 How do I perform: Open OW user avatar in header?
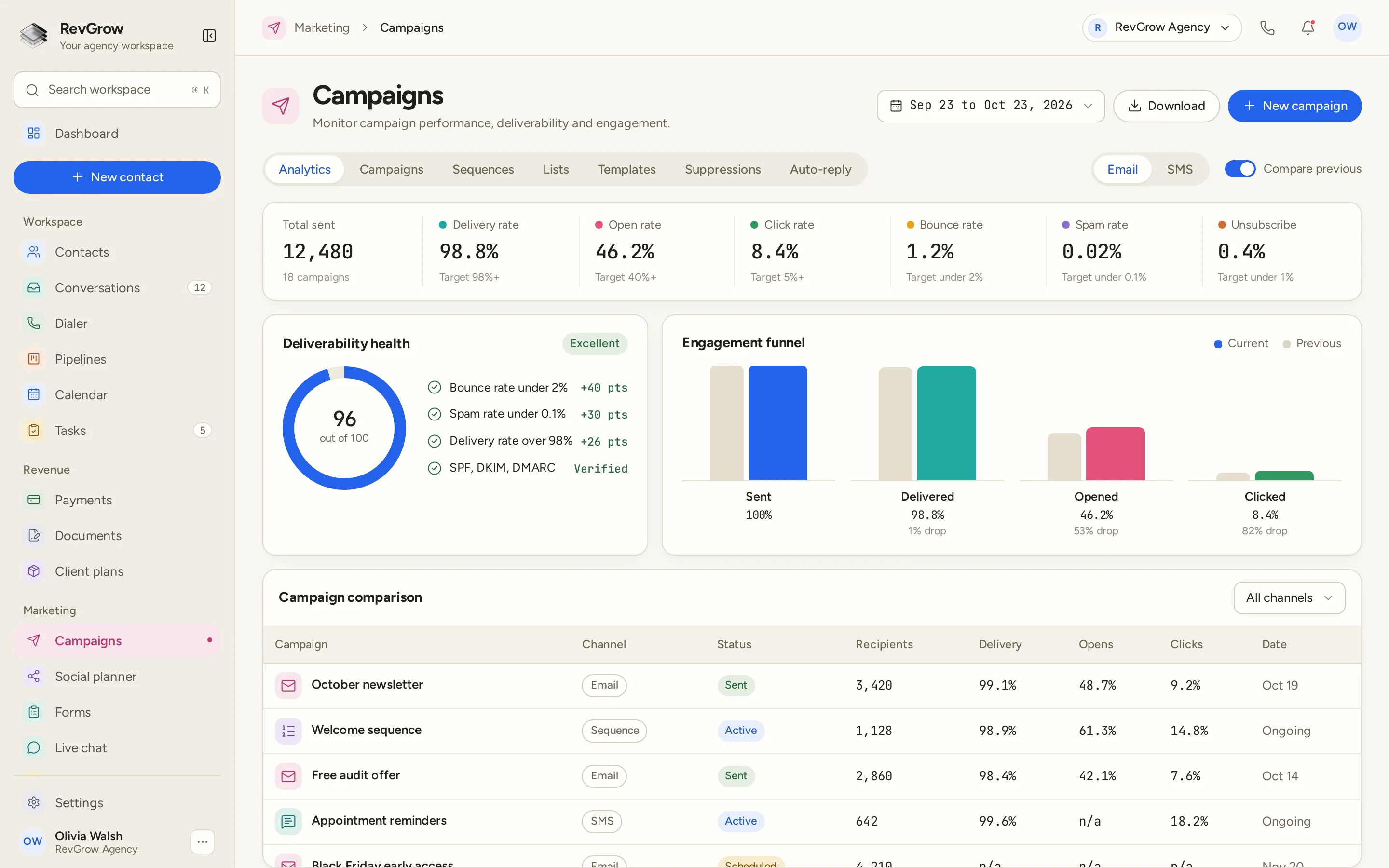1347,27
